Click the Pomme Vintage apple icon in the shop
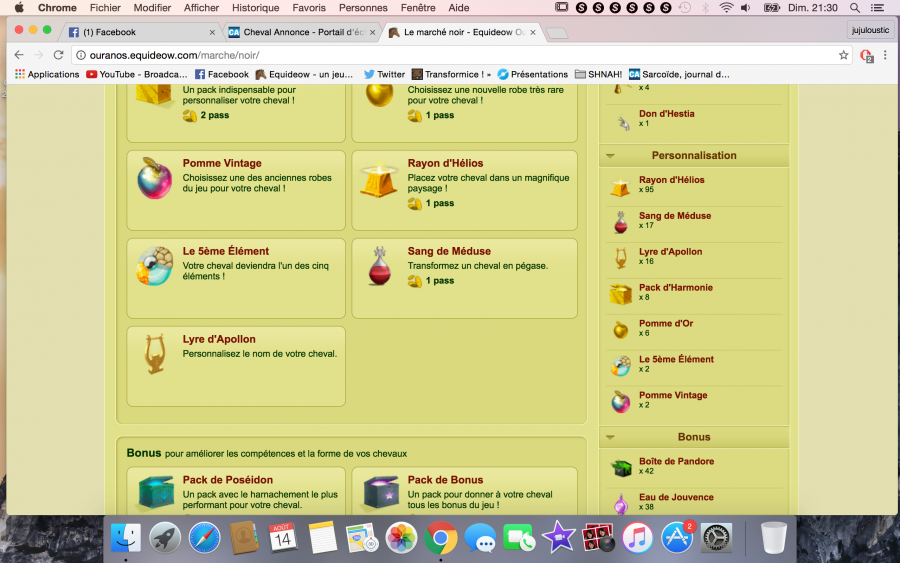900x563 pixels. pyautogui.click(x=154, y=178)
